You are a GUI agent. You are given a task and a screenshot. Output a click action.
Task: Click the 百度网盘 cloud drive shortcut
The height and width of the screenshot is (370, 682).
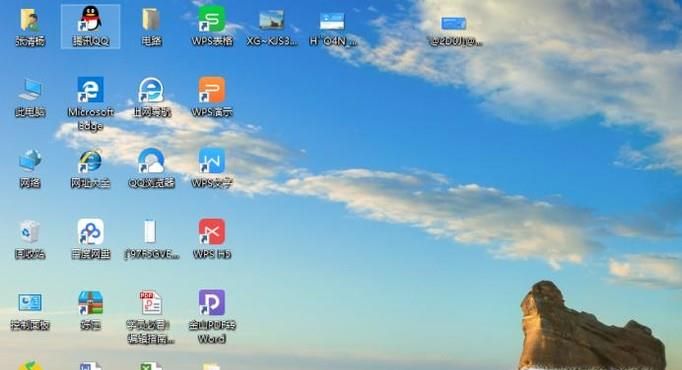tap(90, 239)
